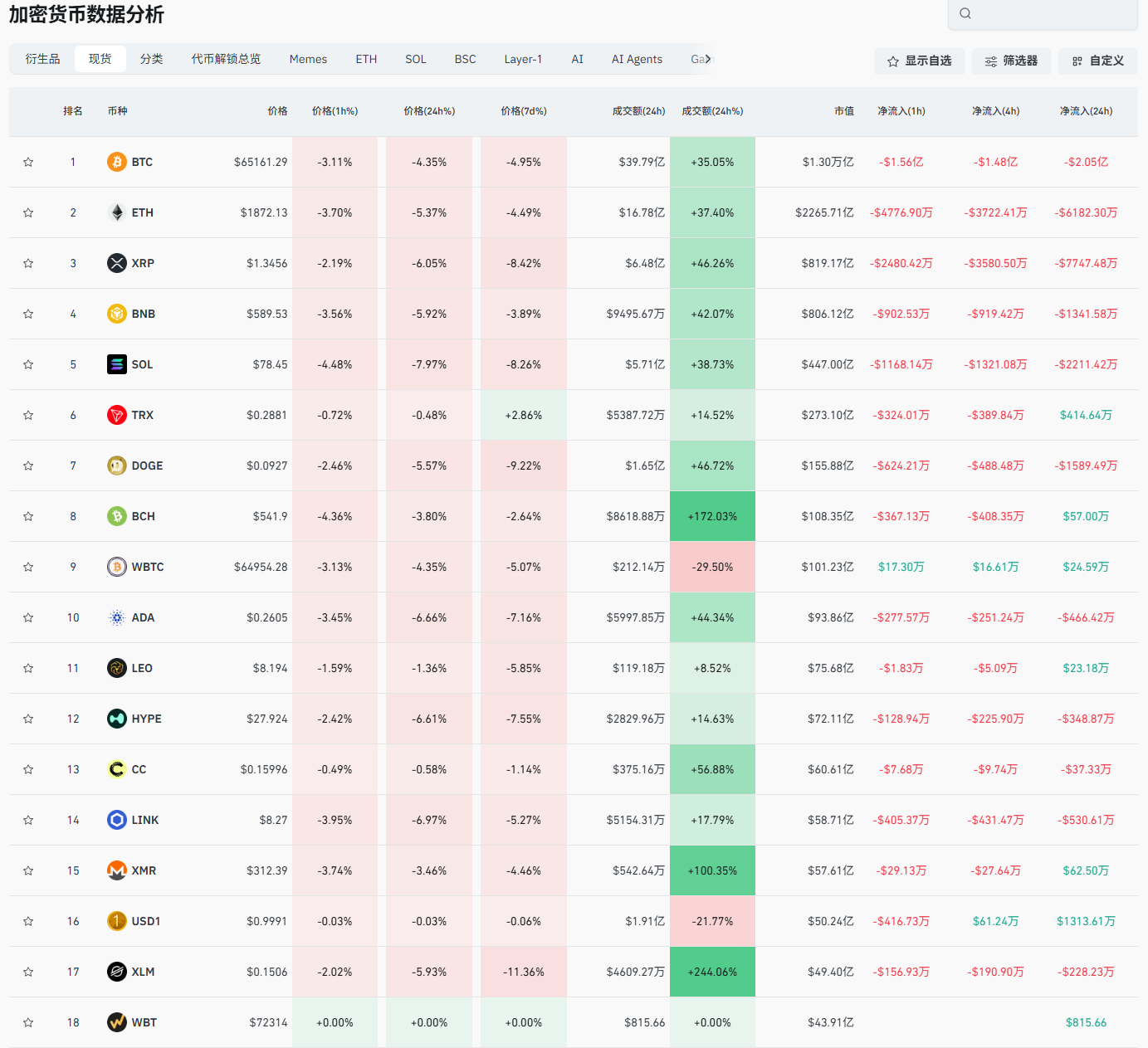Click the Chainlink LINK icon
Viewport: 1148px width, 1048px height.
(117, 820)
